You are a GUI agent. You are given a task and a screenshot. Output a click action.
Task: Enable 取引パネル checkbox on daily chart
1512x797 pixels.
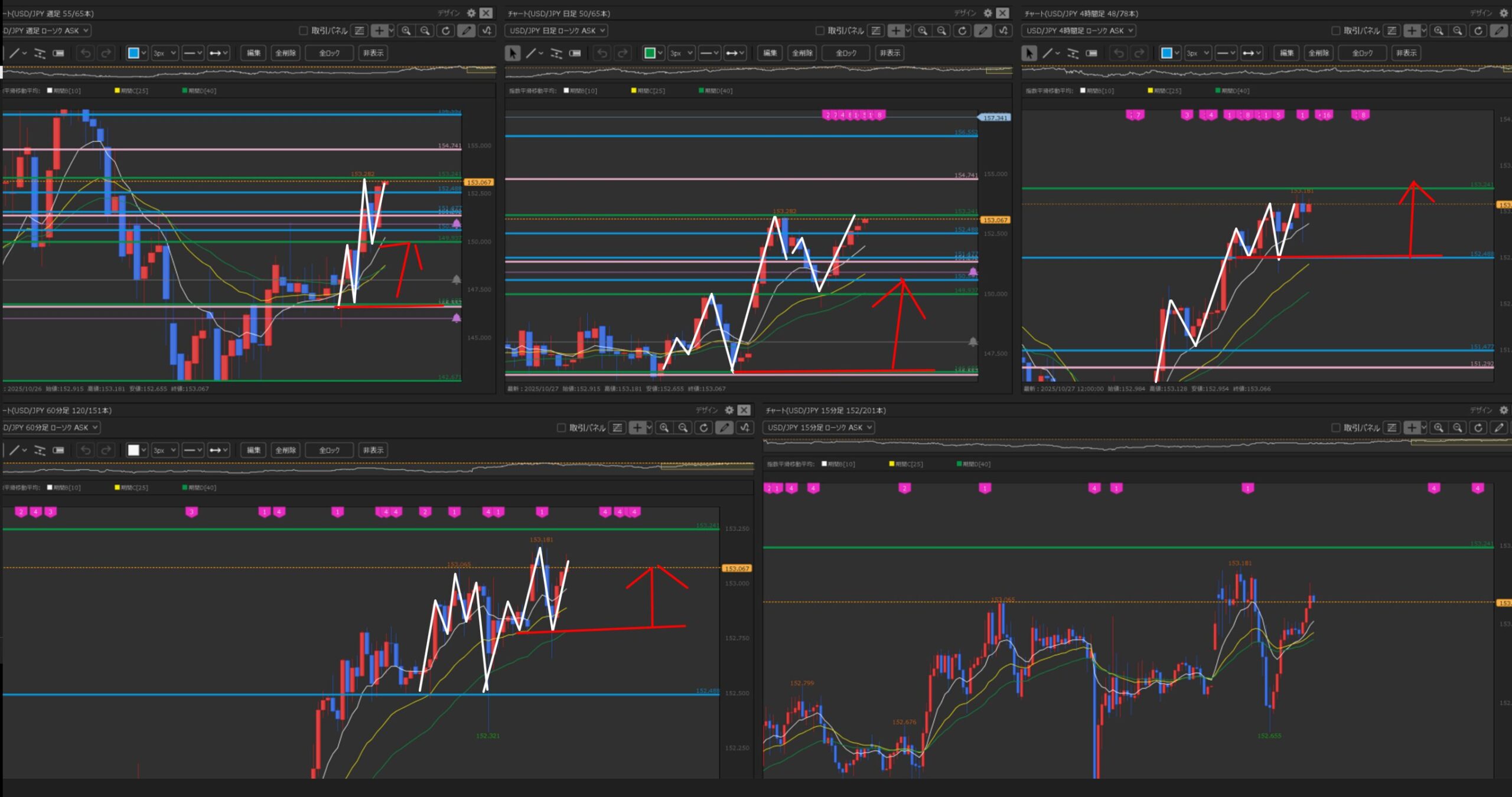point(819,31)
